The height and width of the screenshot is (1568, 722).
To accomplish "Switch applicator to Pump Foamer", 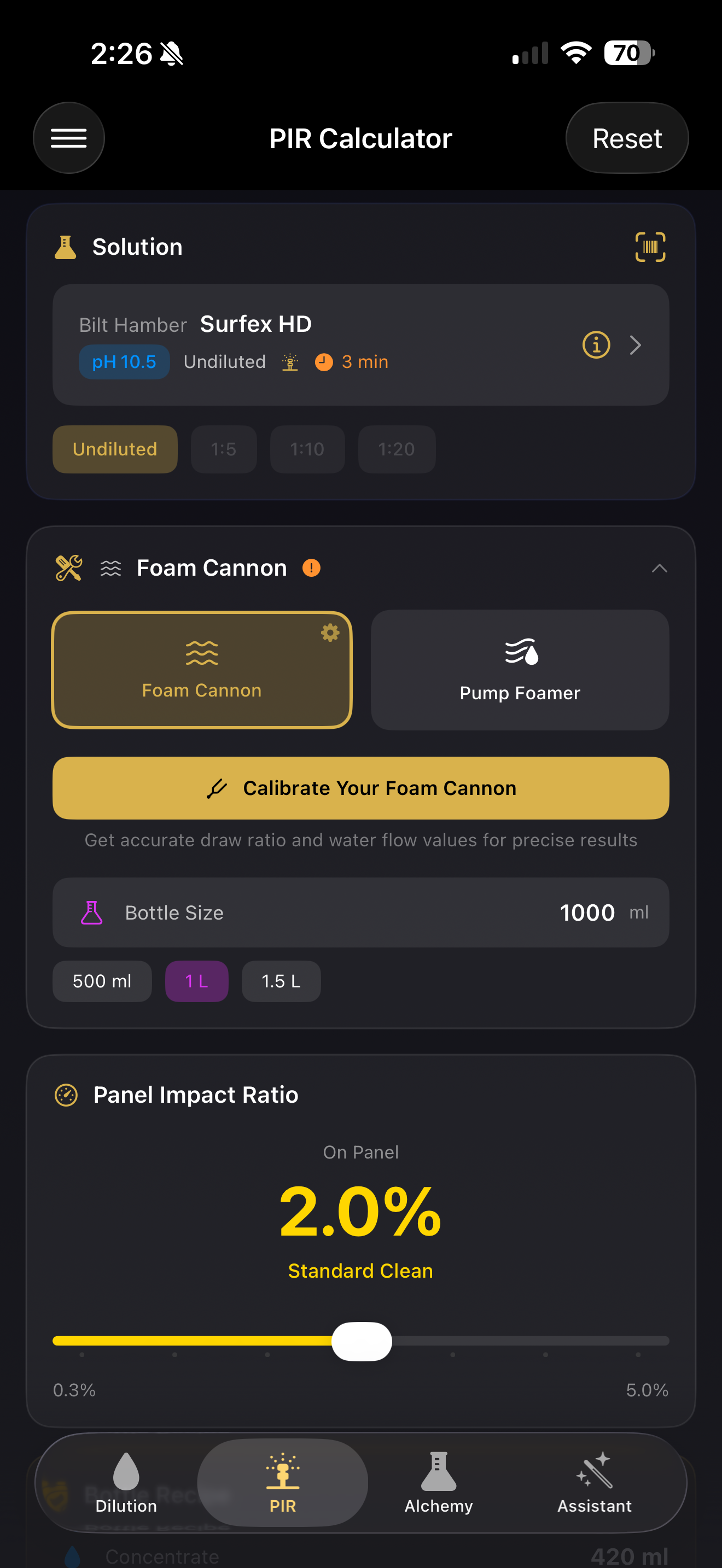I will coord(519,670).
